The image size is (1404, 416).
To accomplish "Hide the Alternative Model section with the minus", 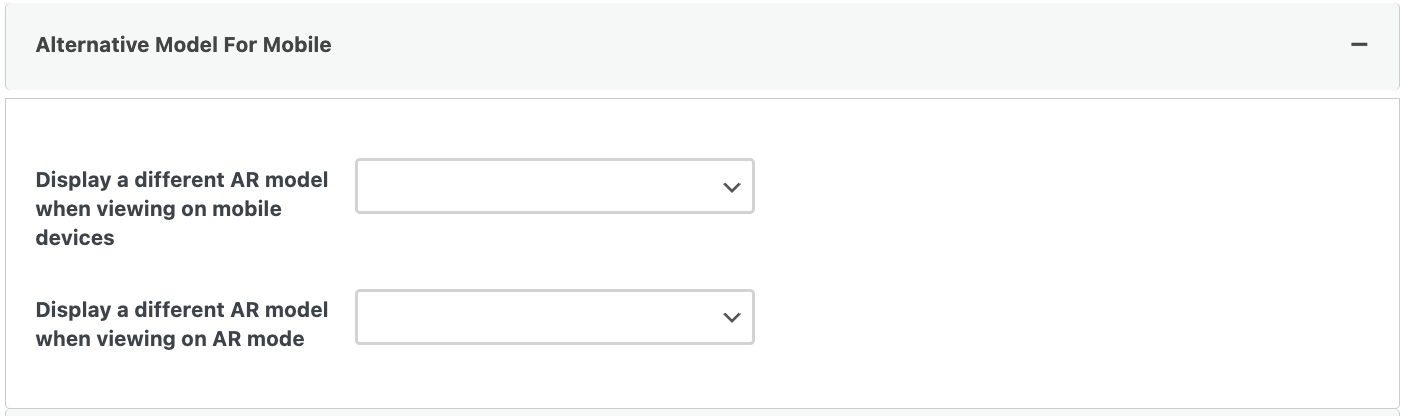I will (1358, 45).
